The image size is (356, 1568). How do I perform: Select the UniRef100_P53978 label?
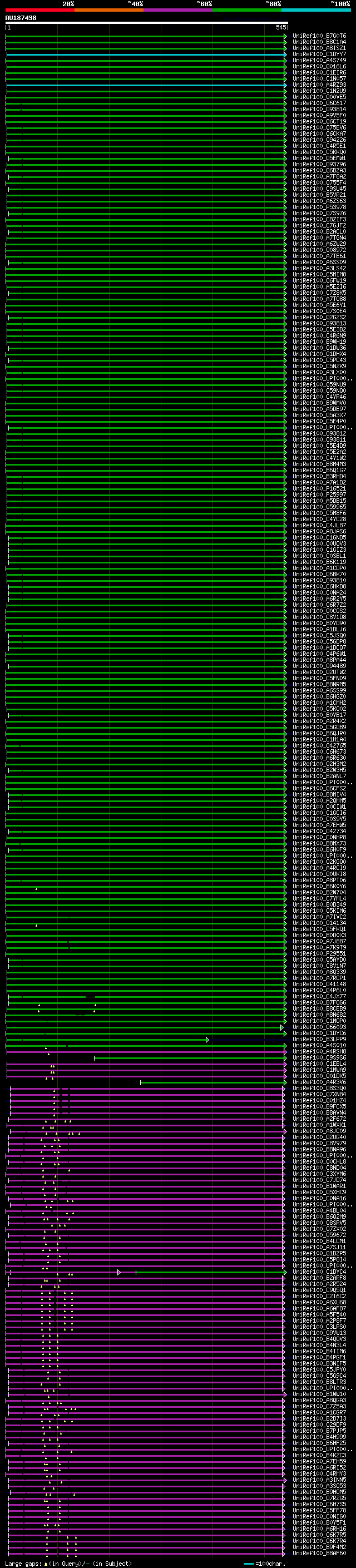319,207
